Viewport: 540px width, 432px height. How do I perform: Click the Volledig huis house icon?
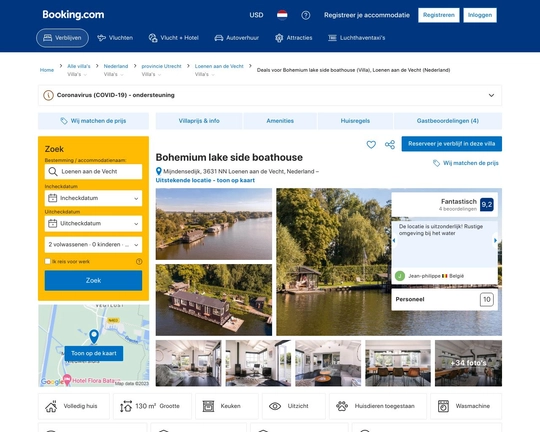51,407
